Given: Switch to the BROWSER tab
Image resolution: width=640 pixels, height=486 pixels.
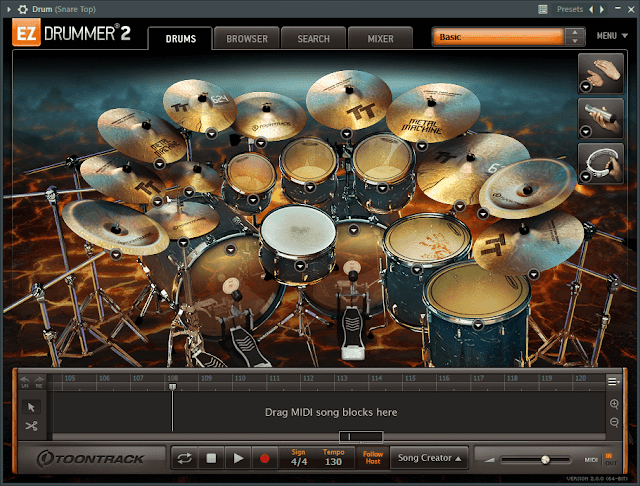Looking at the screenshot, I should pyautogui.click(x=247, y=38).
